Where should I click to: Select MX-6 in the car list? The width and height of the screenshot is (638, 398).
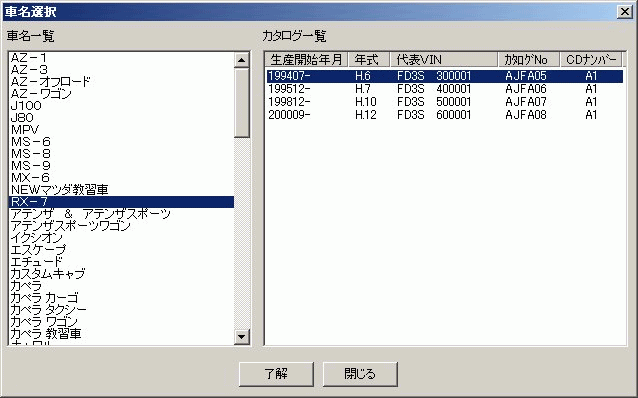click(121, 178)
